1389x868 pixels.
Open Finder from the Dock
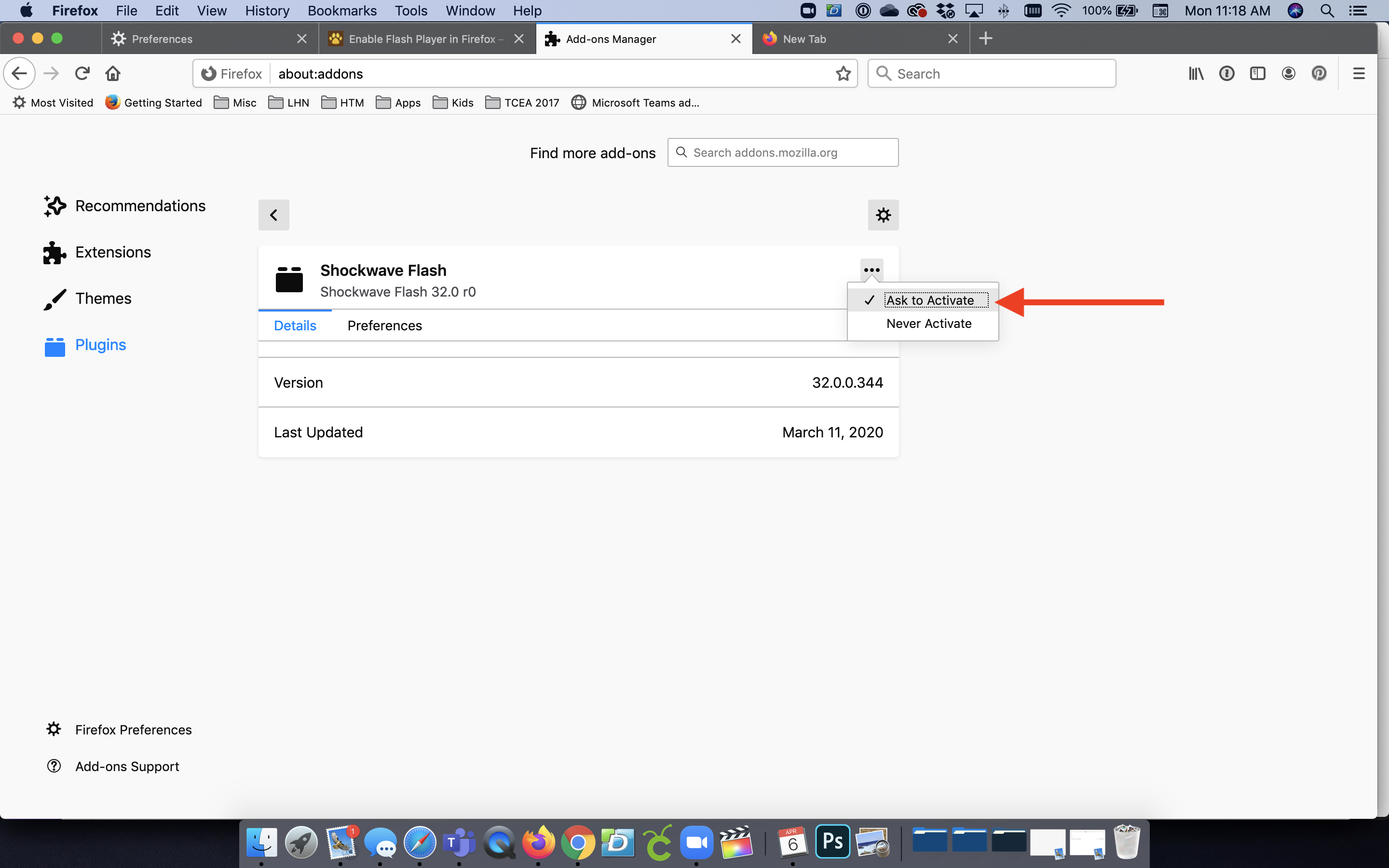[262, 843]
